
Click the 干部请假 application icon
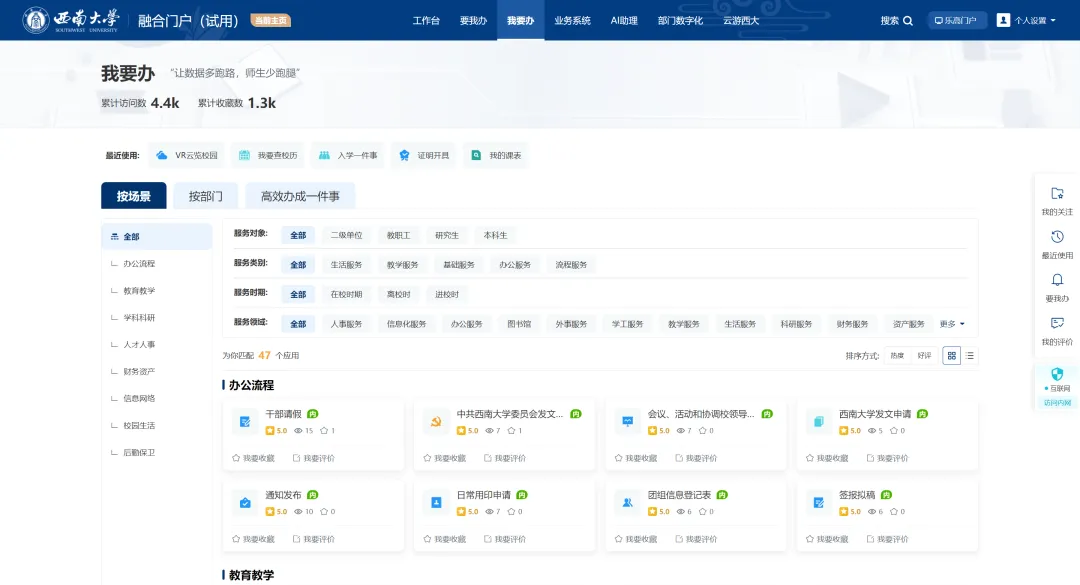(244, 422)
